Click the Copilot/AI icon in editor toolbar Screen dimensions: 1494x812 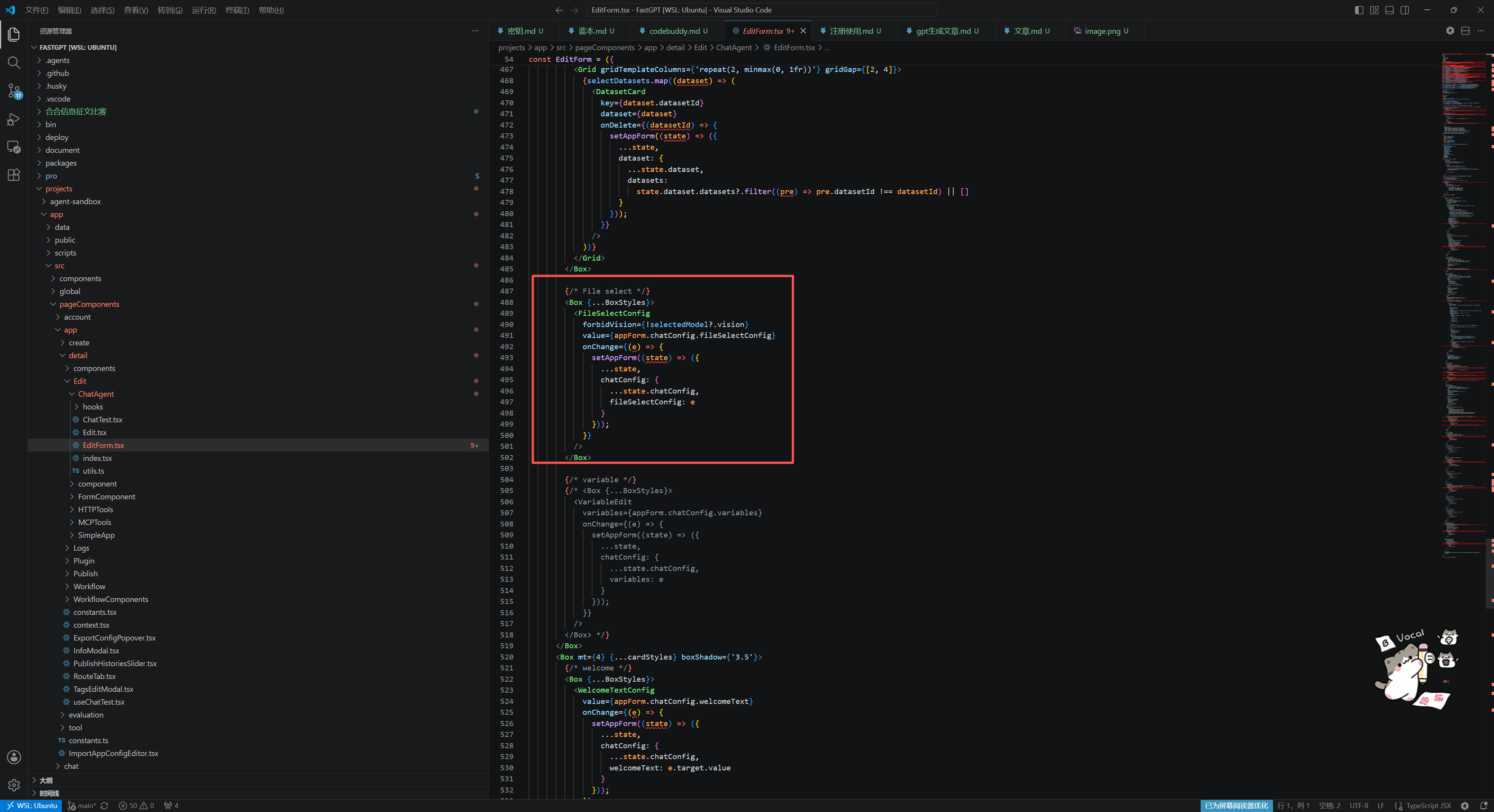click(1450, 31)
